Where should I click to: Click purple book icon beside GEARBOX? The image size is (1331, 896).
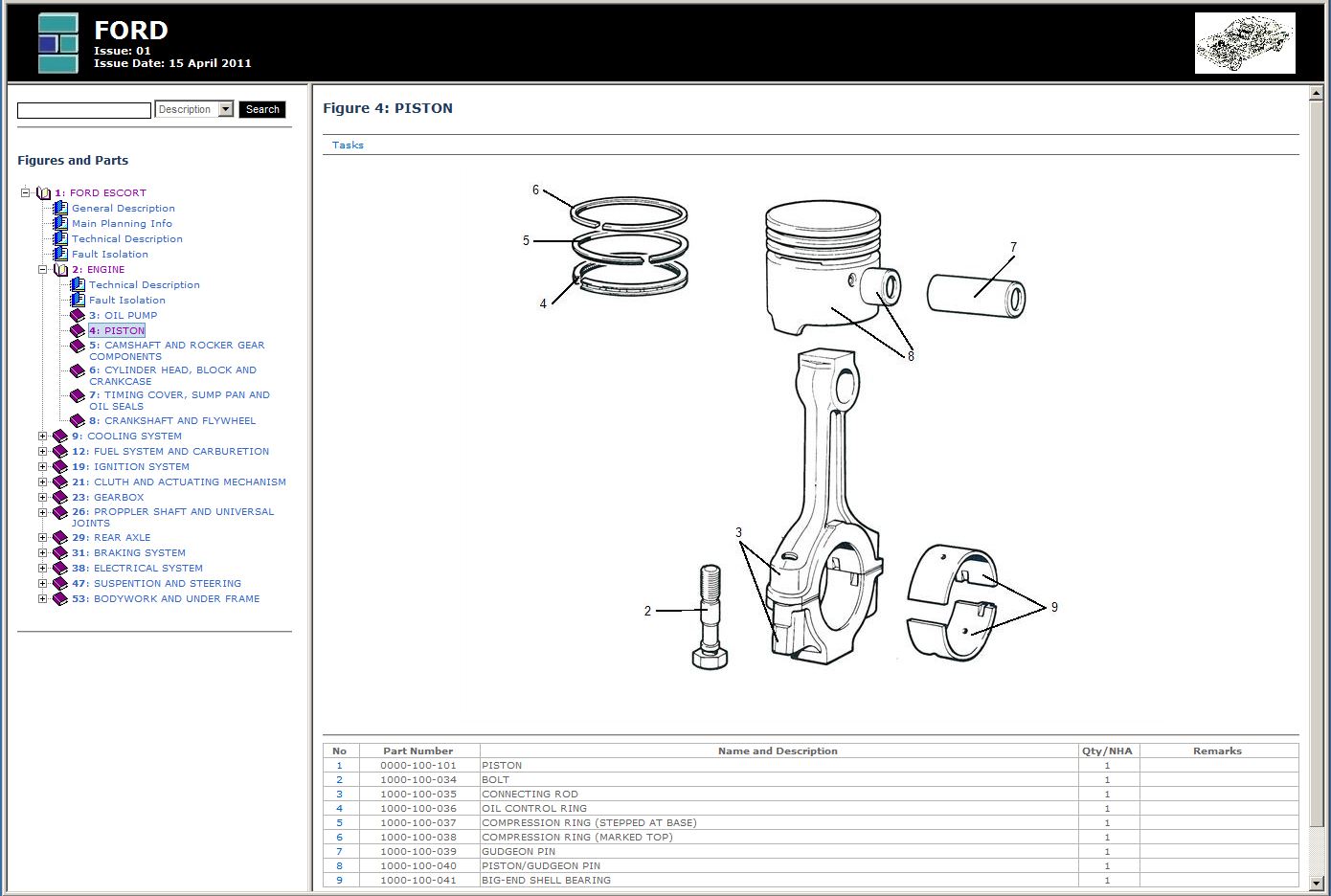[60, 497]
